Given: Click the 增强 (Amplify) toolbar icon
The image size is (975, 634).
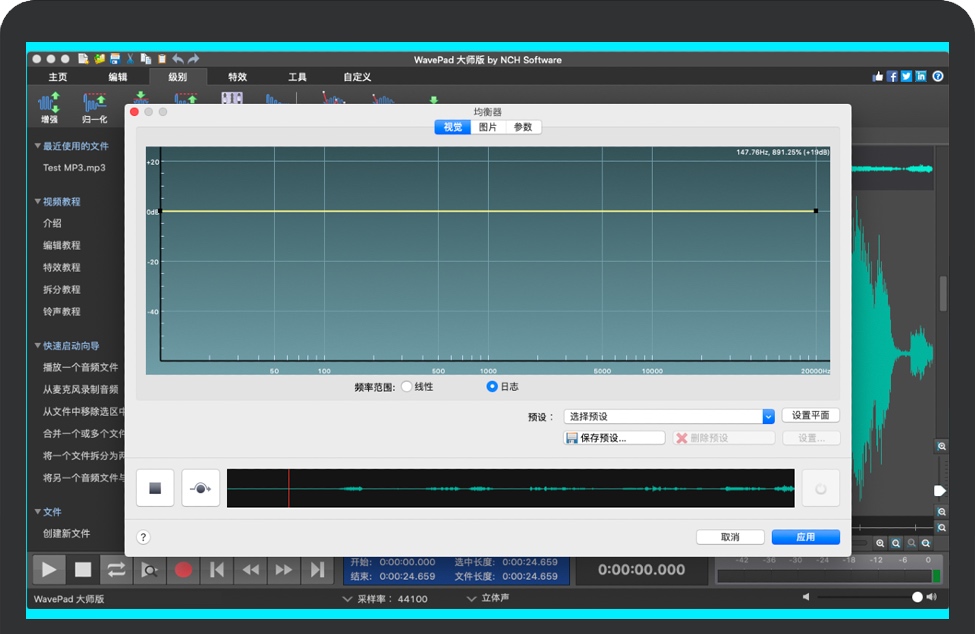Looking at the screenshot, I should point(48,105).
